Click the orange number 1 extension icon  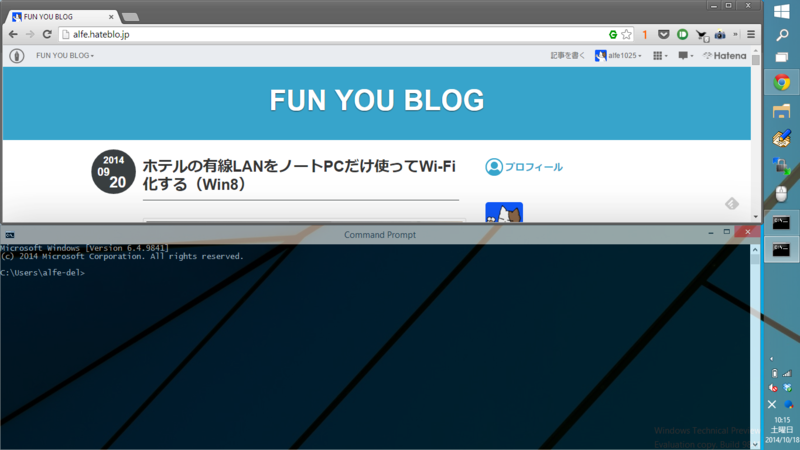tap(645, 34)
